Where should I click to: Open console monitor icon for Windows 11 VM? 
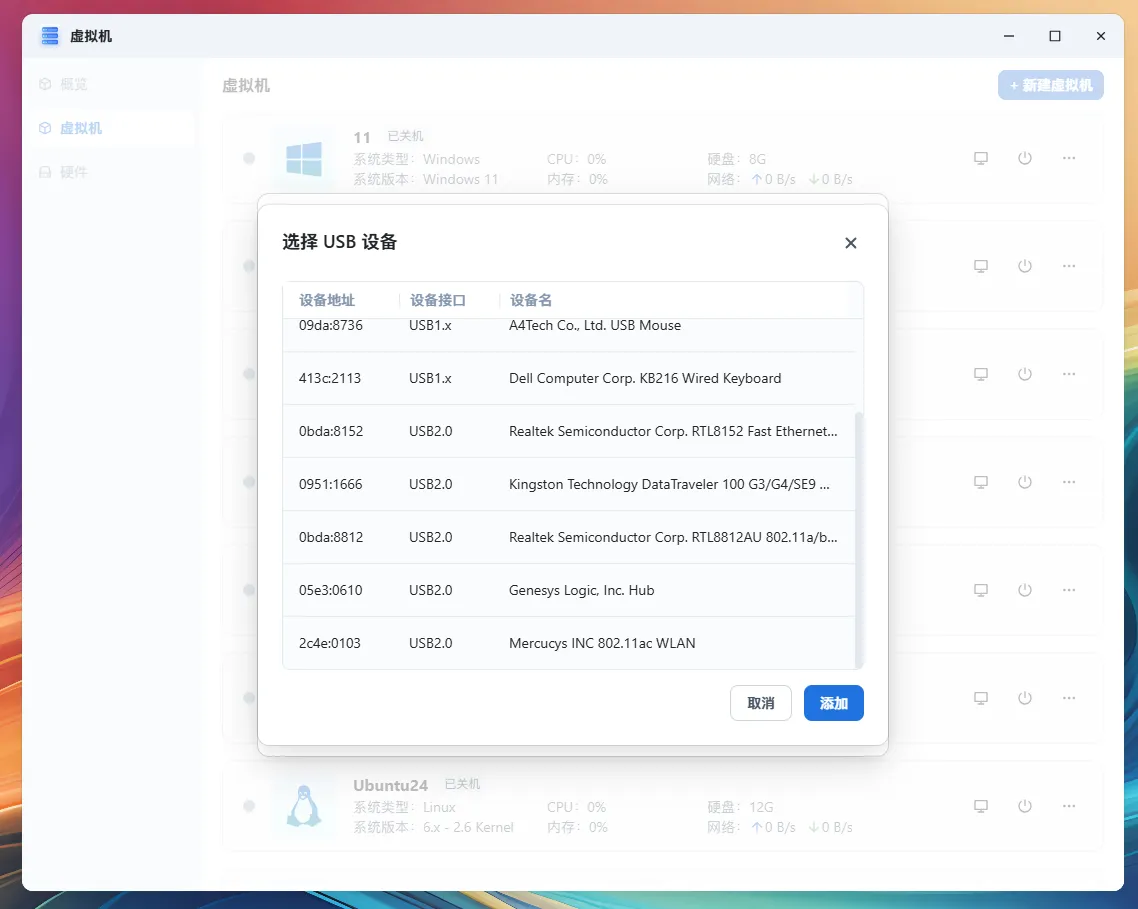(x=981, y=158)
